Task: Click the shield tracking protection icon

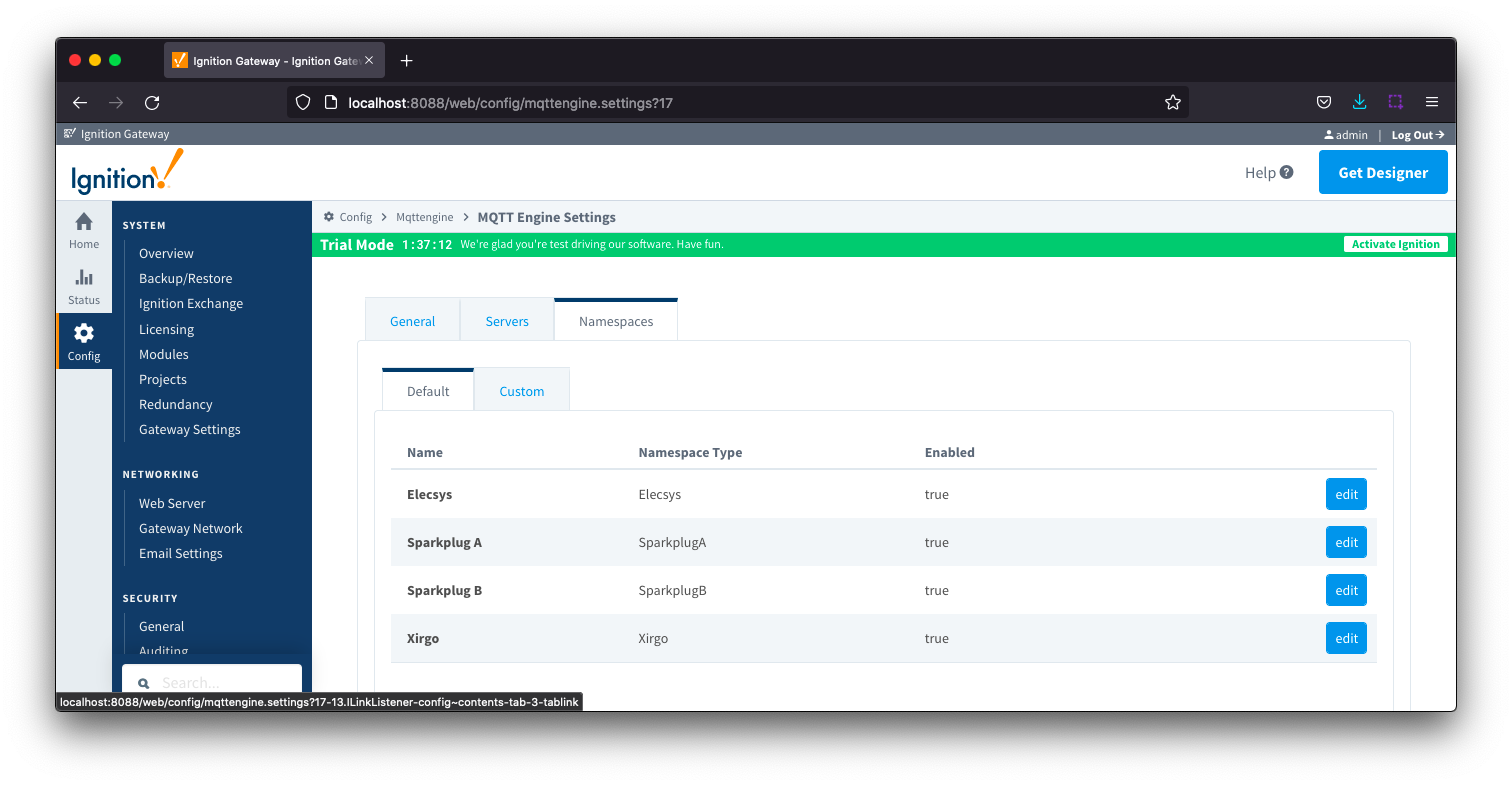Action: click(303, 102)
